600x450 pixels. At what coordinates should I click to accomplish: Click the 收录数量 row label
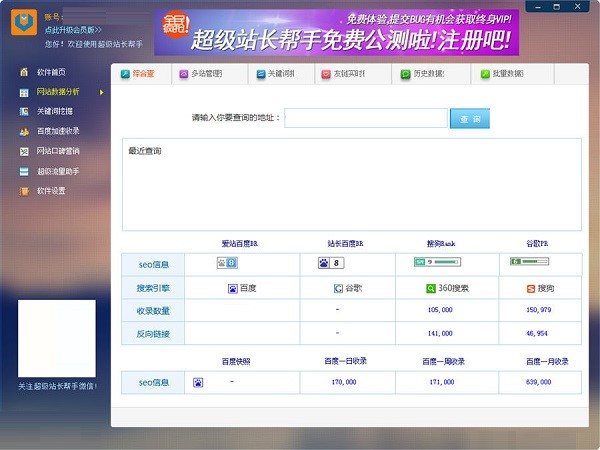[x=153, y=311]
